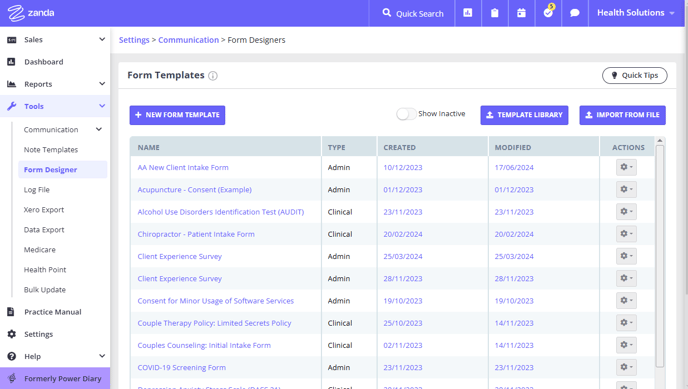Open the dashboard chart icon in top bar
The width and height of the screenshot is (688, 389).
pyautogui.click(x=468, y=13)
